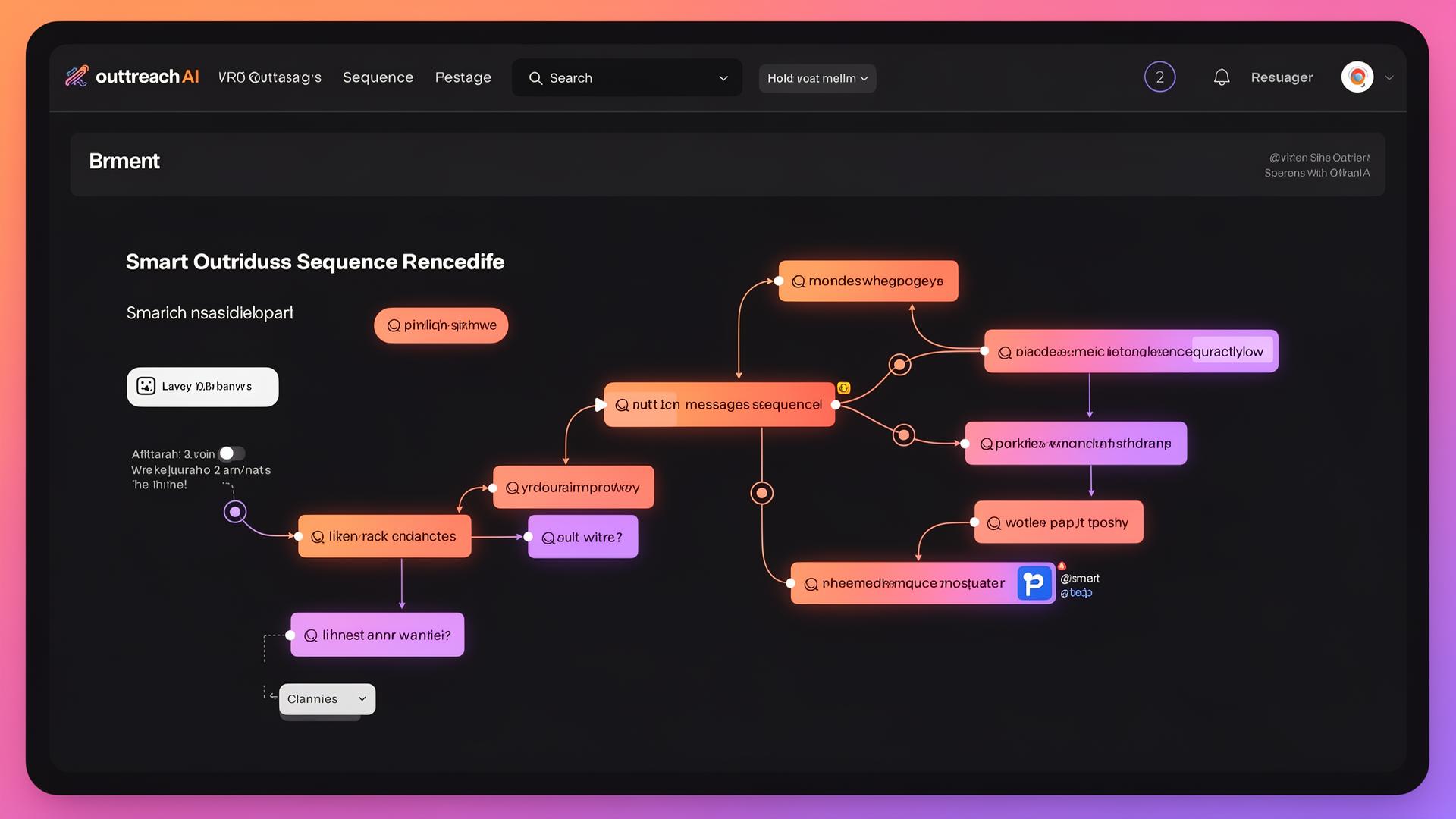Click the Brment heading
This screenshot has width=1456, height=819.
[x=124, y=161]
